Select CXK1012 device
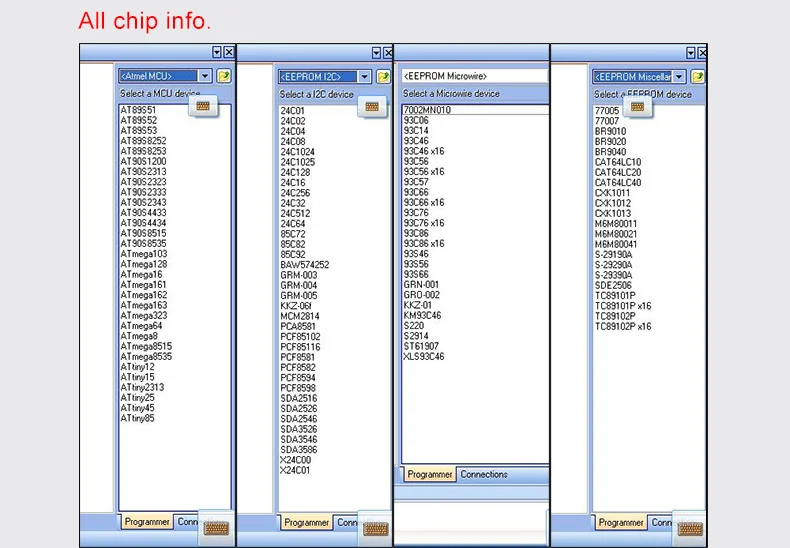790x548 pixels. (613, 203)
